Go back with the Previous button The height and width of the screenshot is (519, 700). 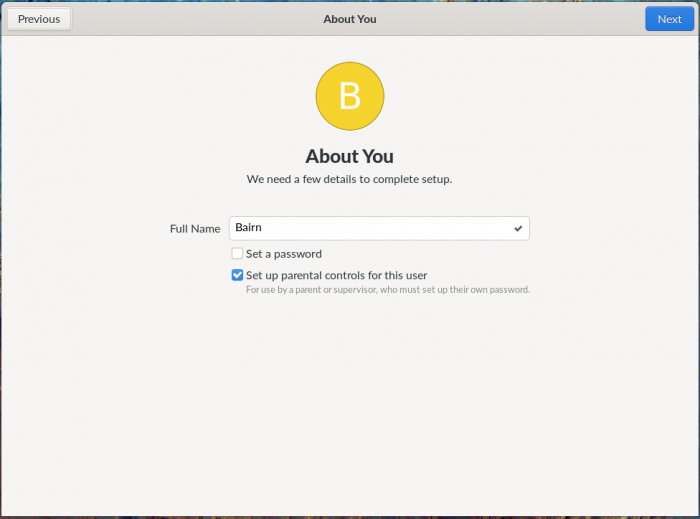pos(39,19)
